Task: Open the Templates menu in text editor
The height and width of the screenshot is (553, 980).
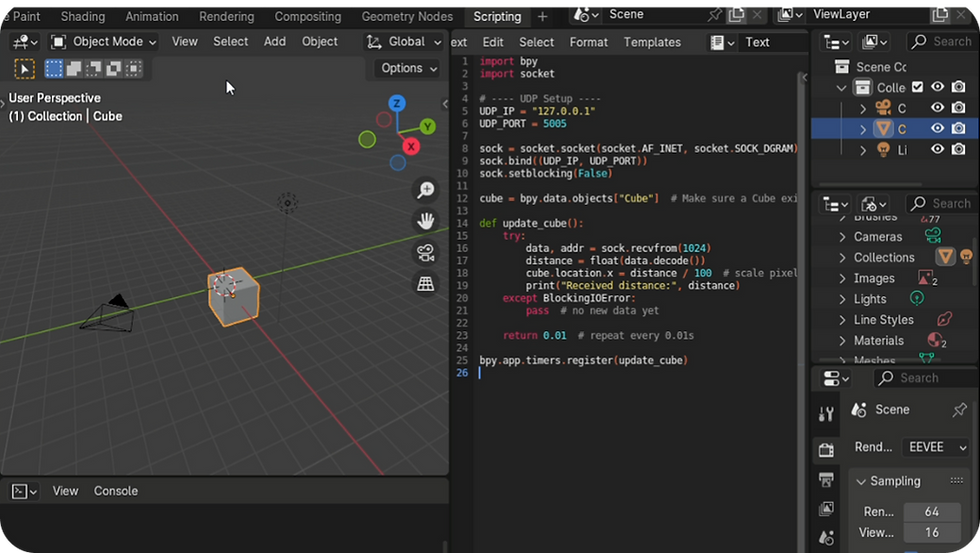Action: coord(652,42)
